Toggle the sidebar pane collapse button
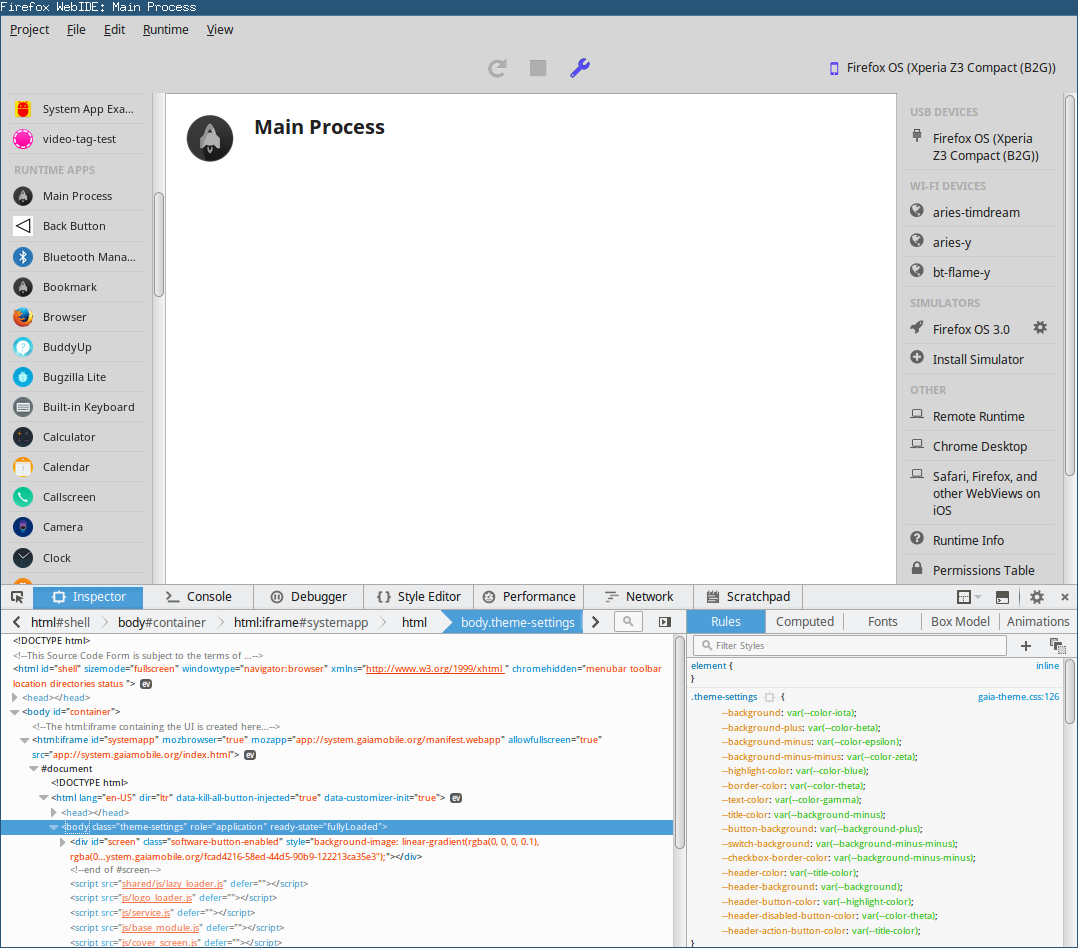 pos(664,621)
